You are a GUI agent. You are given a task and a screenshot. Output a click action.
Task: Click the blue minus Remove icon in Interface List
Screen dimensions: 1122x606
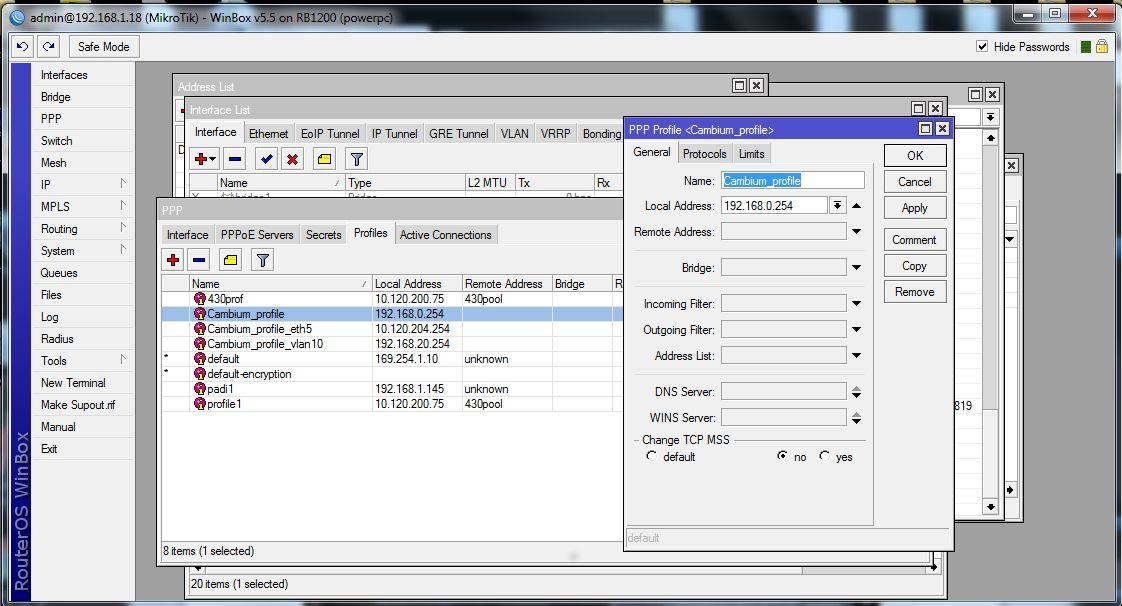[x=235, y=159]
